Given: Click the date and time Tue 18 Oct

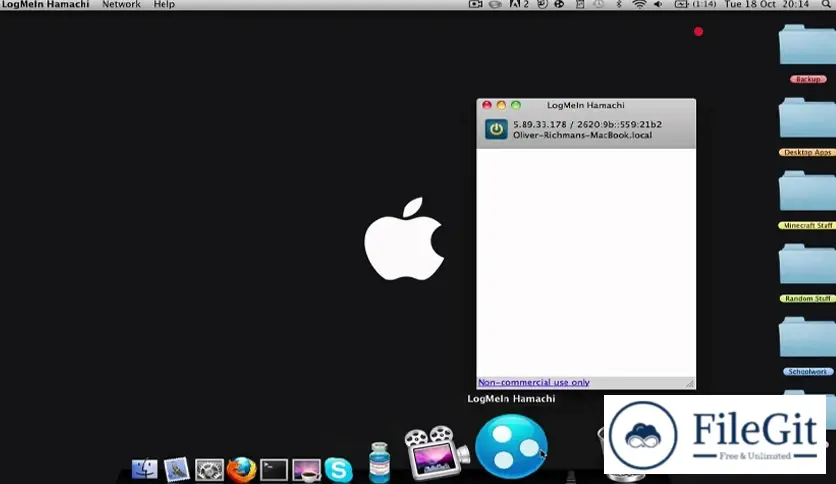Looking at the screenshot, I should click(x=767, y=4).
